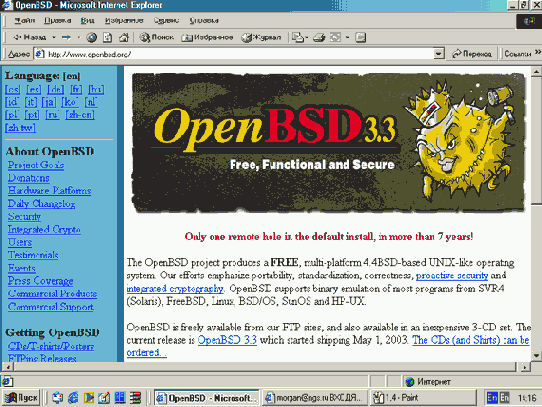The image size is (542, 407).
Task: Launch Internet Explorer from quick launch bar
Action: tap(73, 398)
